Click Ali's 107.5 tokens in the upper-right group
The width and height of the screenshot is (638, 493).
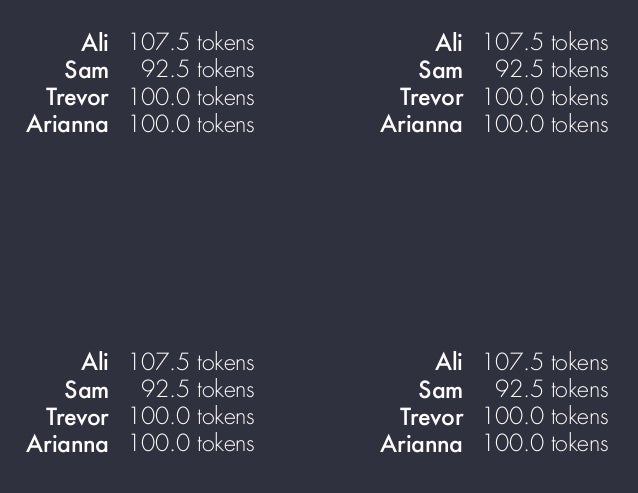(x=546, y=43)
